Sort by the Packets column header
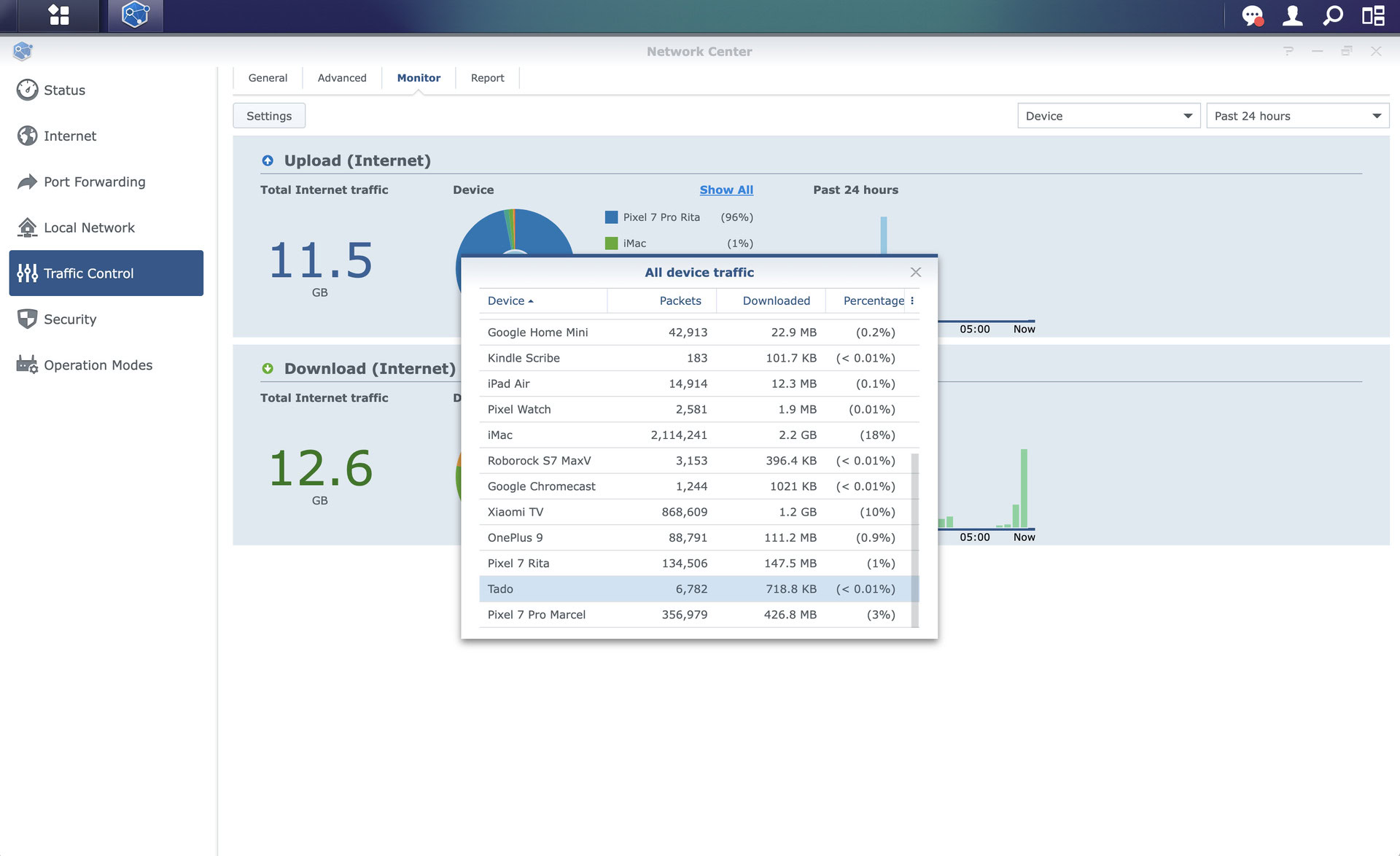This screenshot has height=856, width=1400. pyautogui.click(x=661, y=300)
